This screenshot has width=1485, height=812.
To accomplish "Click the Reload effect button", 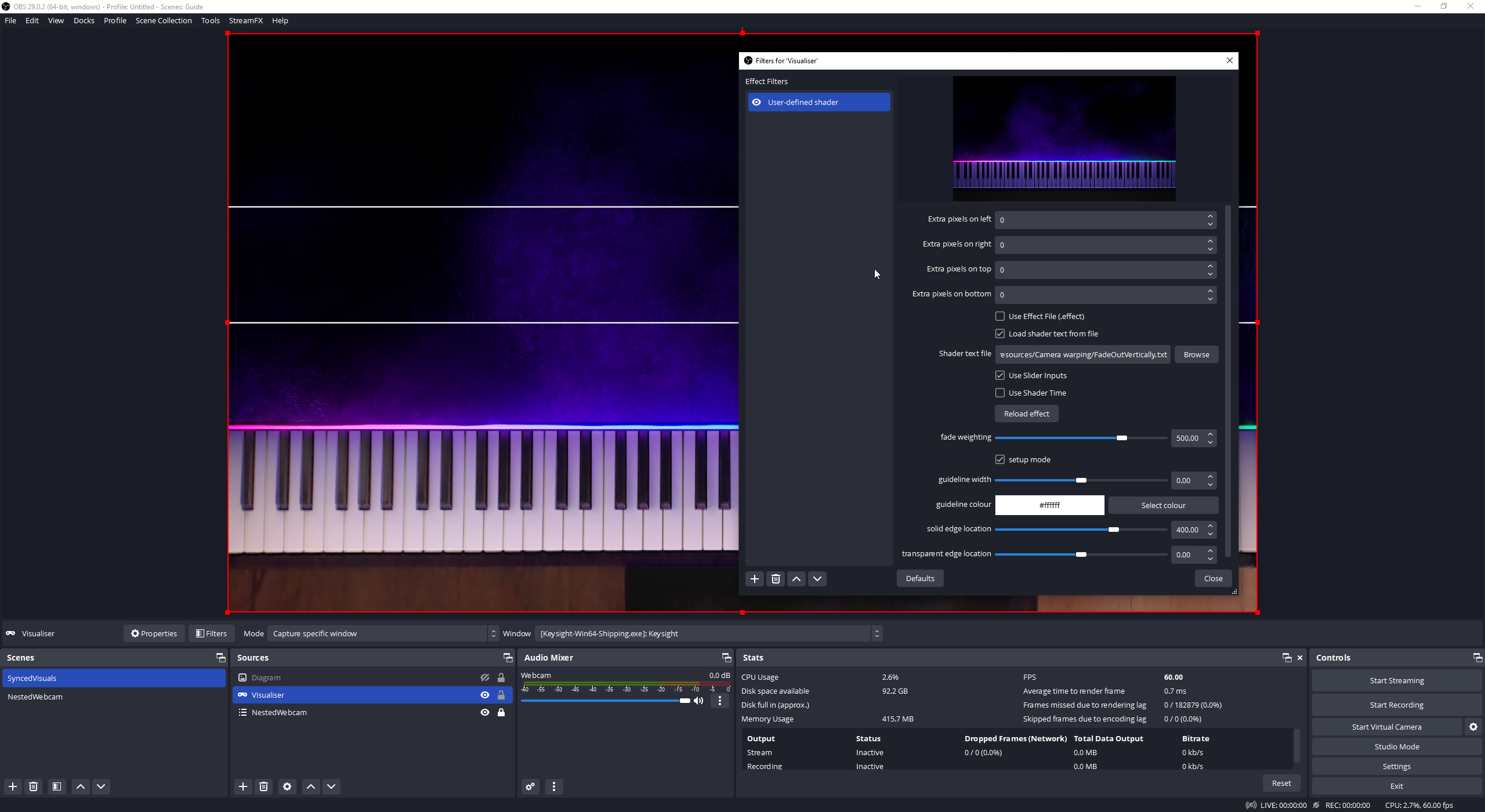I will pos(1026,414).
